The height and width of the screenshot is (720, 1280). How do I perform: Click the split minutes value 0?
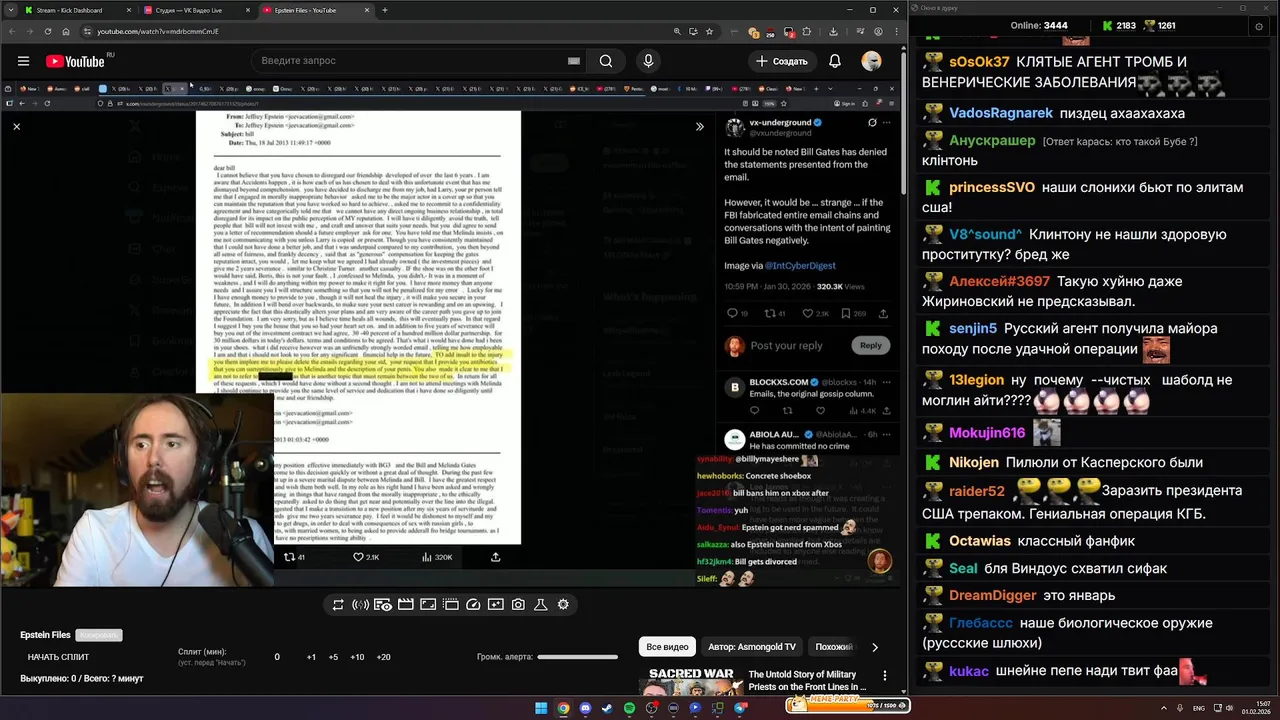(x=277, y=657)
